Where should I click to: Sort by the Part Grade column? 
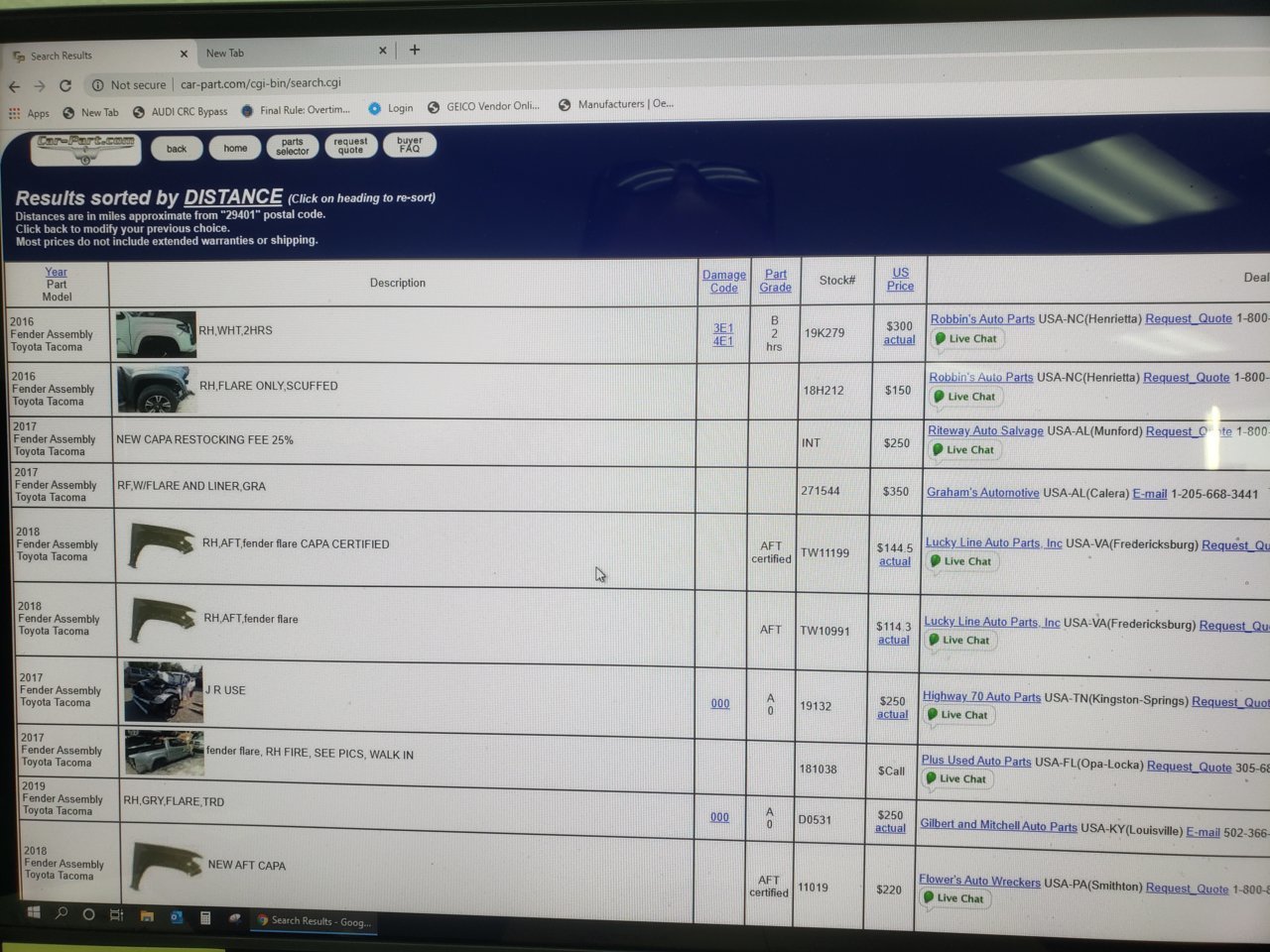tap(776, 281)
